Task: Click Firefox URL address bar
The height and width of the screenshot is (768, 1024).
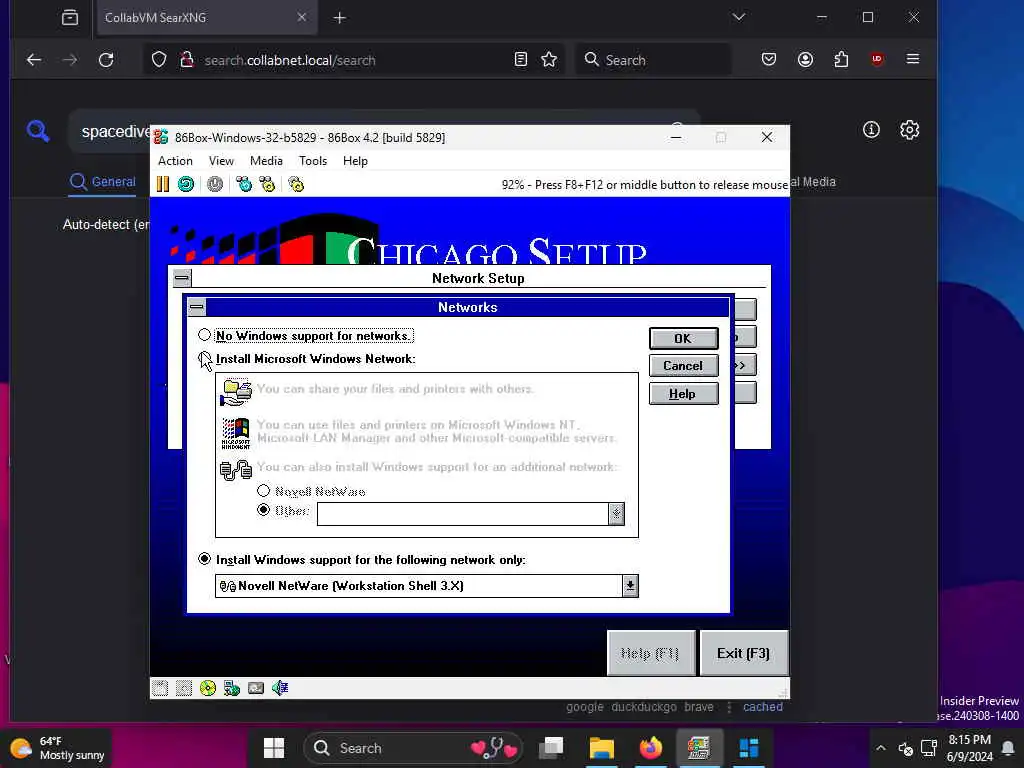Action: point(355,60)
